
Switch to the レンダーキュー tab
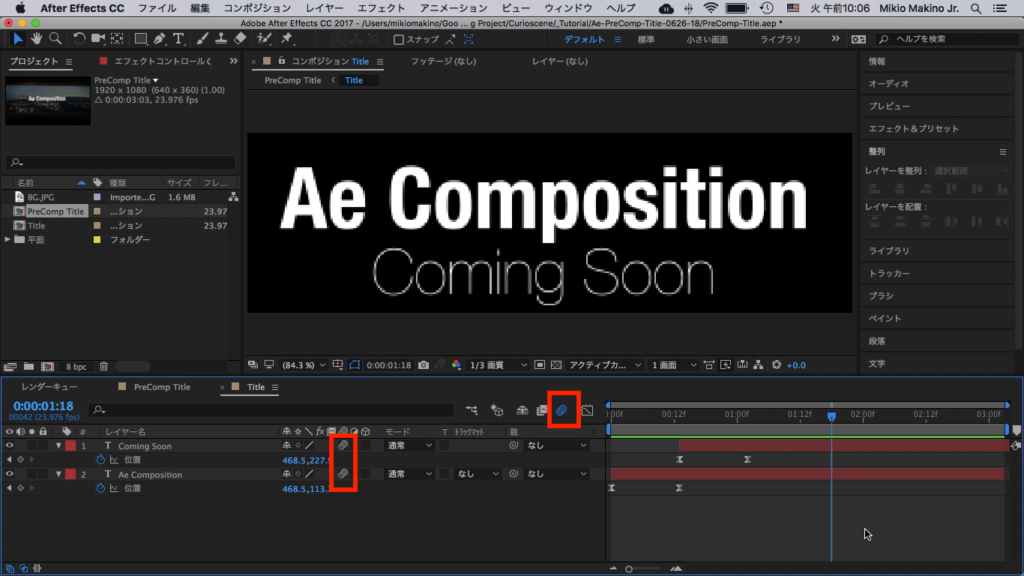(x=50, y=387)
